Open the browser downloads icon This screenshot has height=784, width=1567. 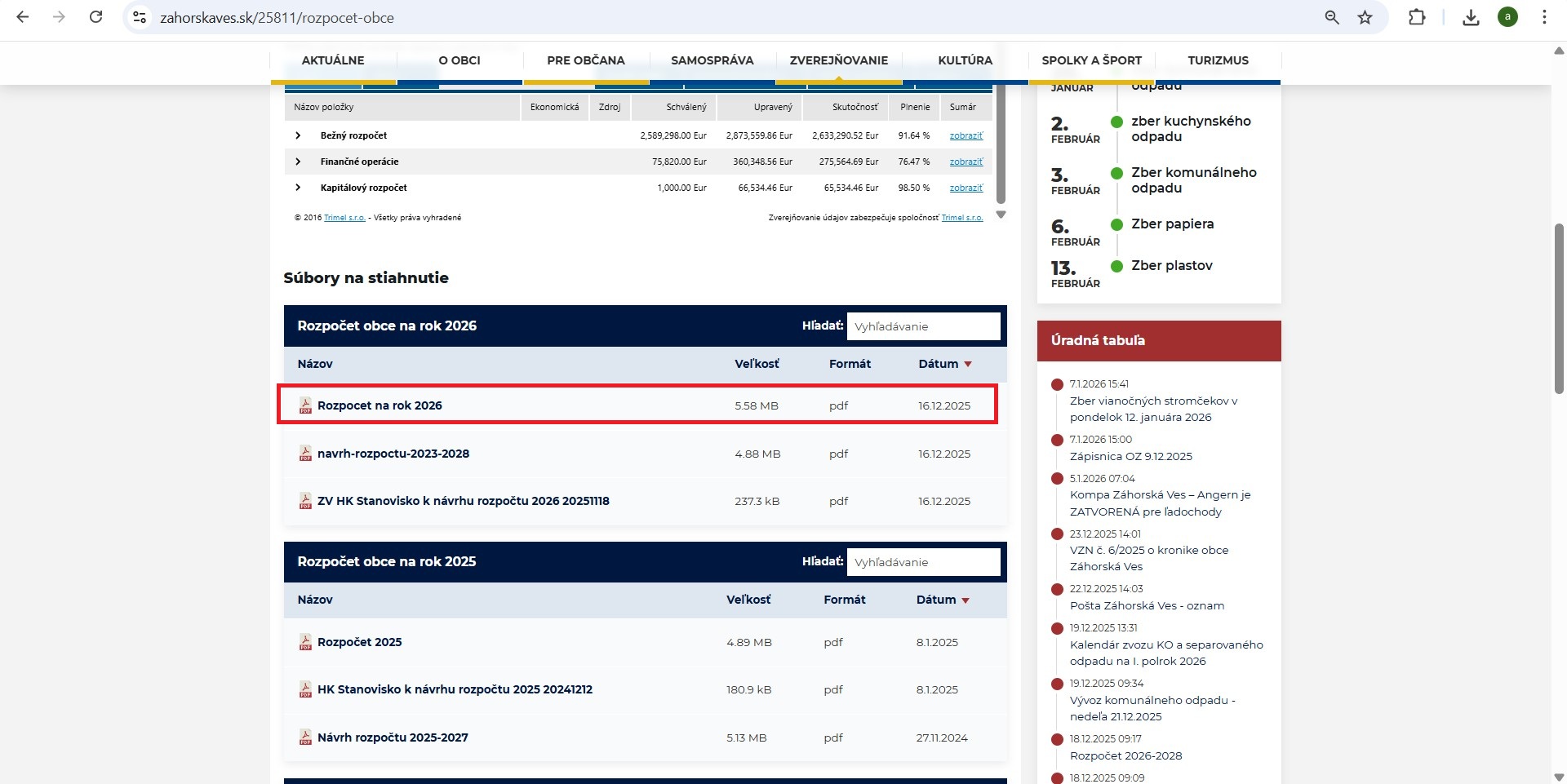pos(1471,17)
